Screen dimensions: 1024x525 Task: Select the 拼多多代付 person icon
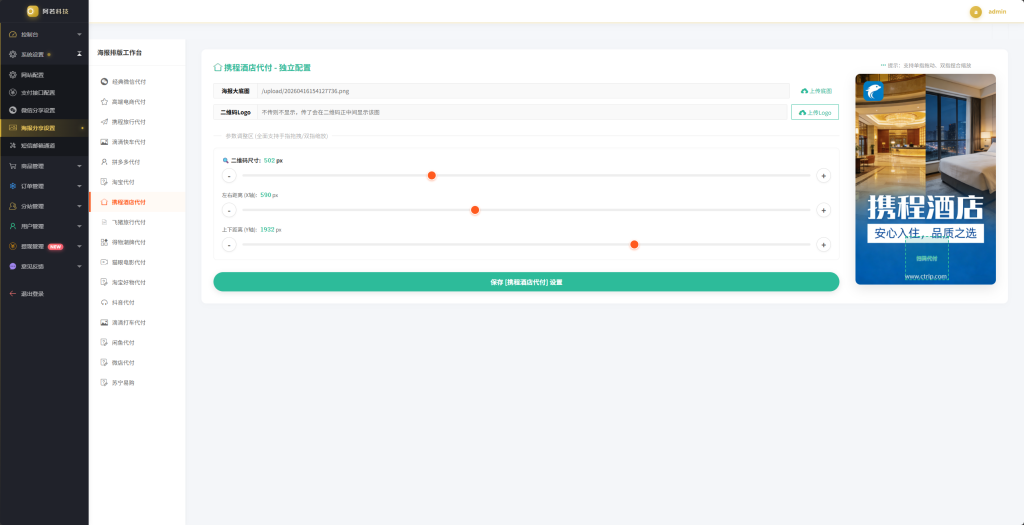click(104, 162)
